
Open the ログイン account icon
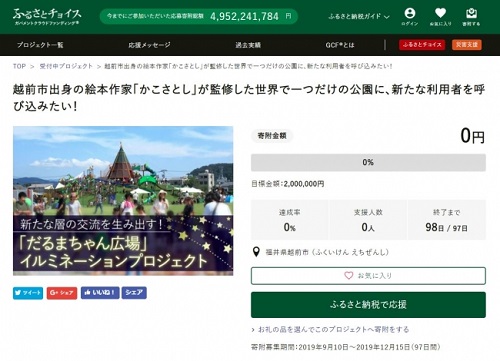410,17
